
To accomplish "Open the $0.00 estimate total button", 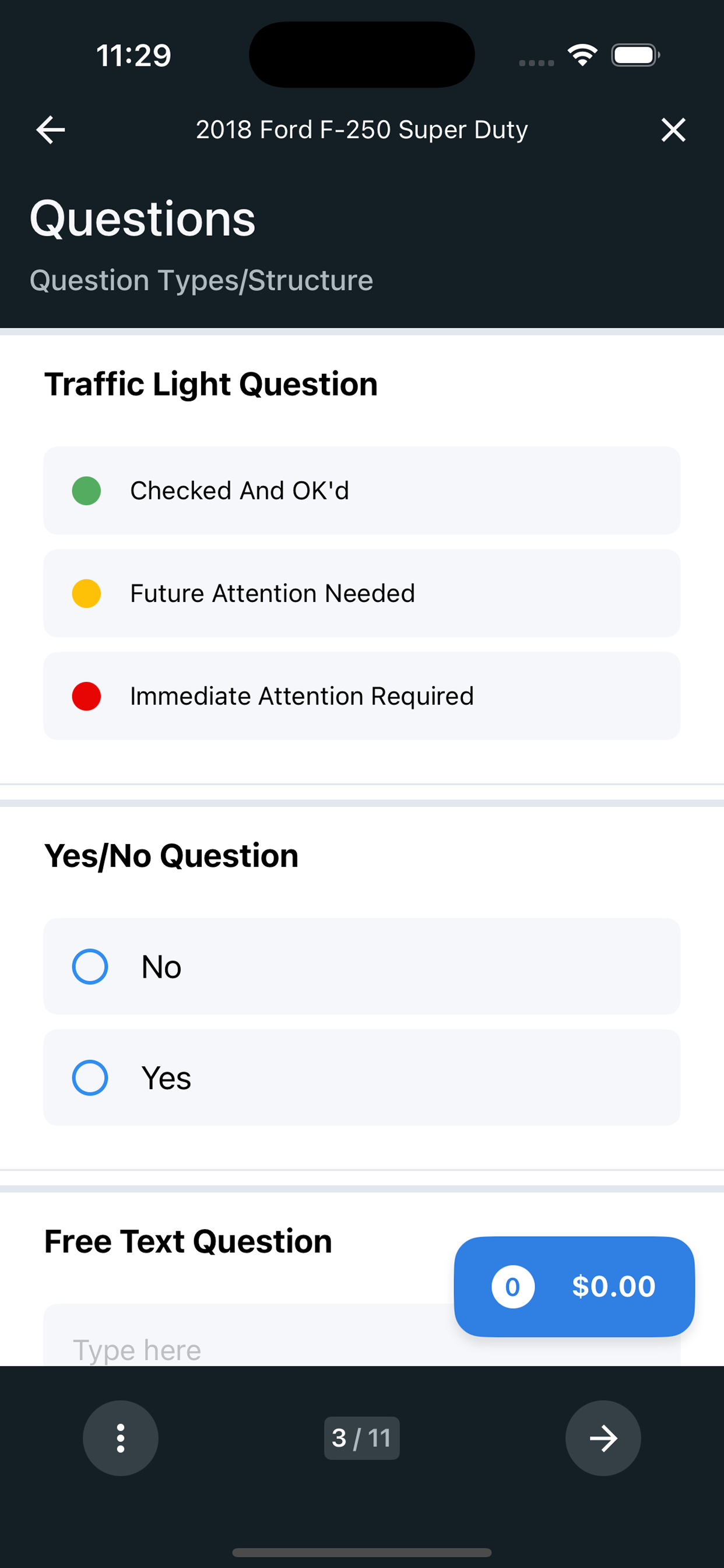I will tap(574, 1286).
